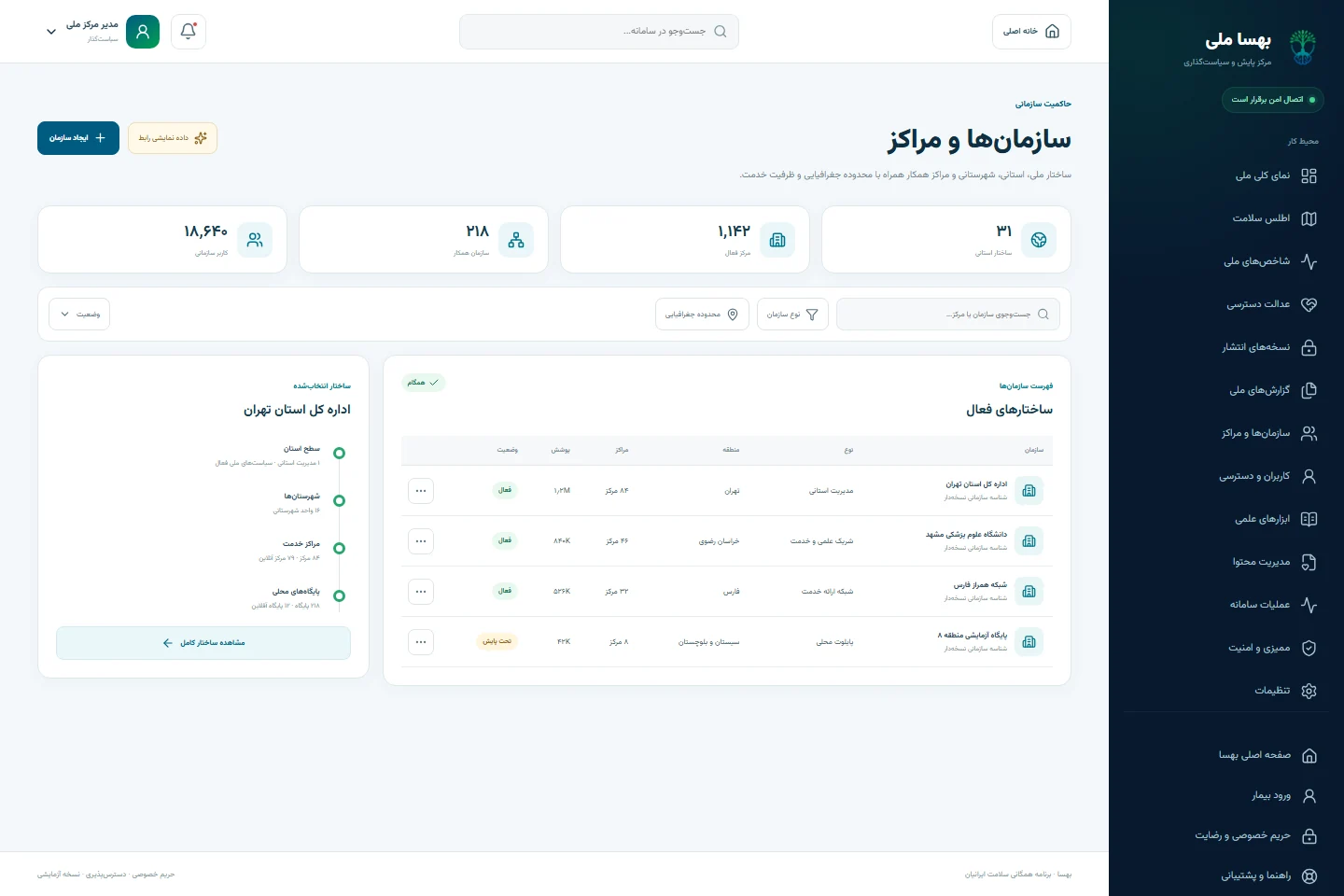The height and width of the screenshot is (896, 1344).
Task: Open the محدوده جغرافیایی filter dropdown
Action: [702, 315]
